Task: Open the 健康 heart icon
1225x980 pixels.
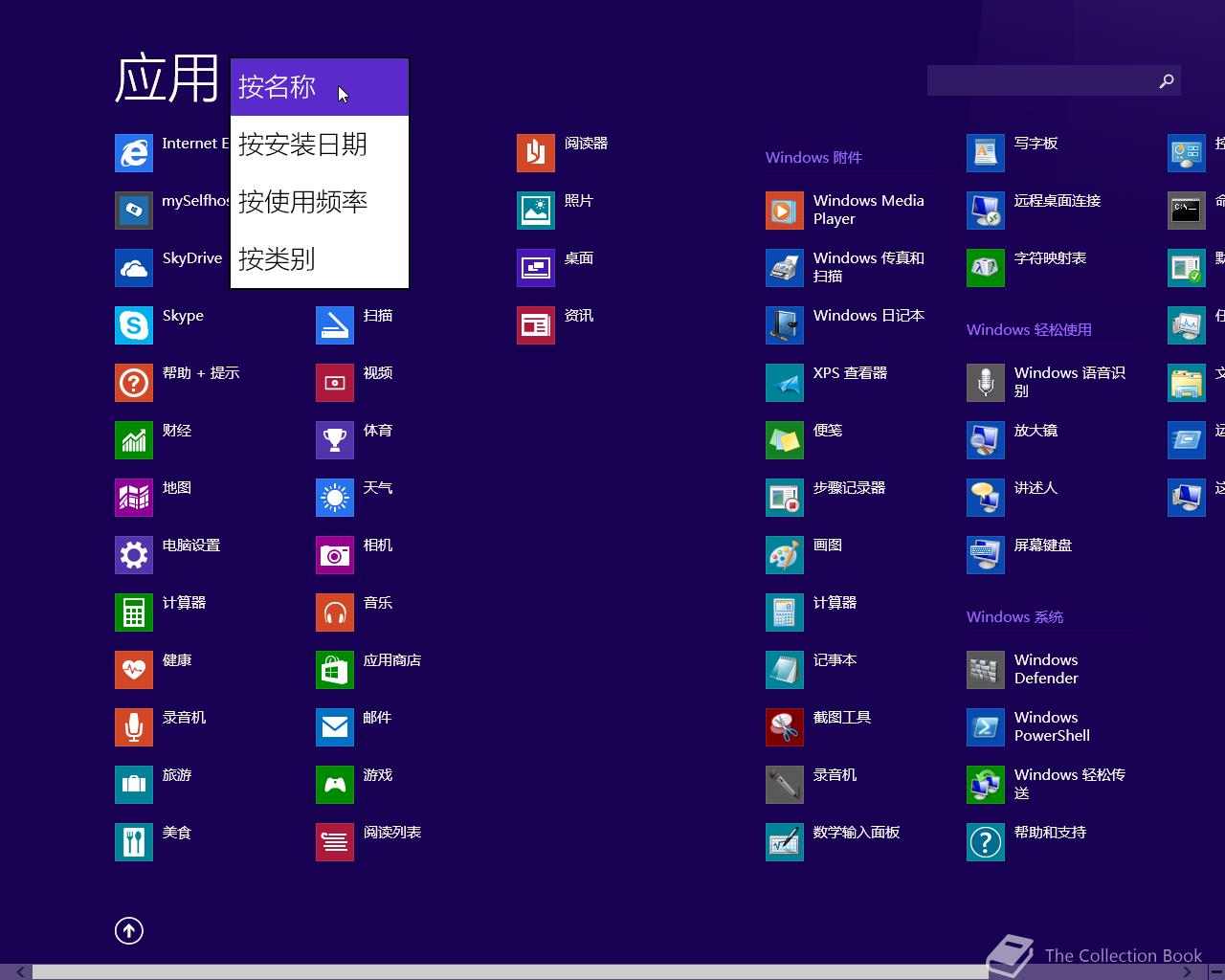Action: coord(134,670)
